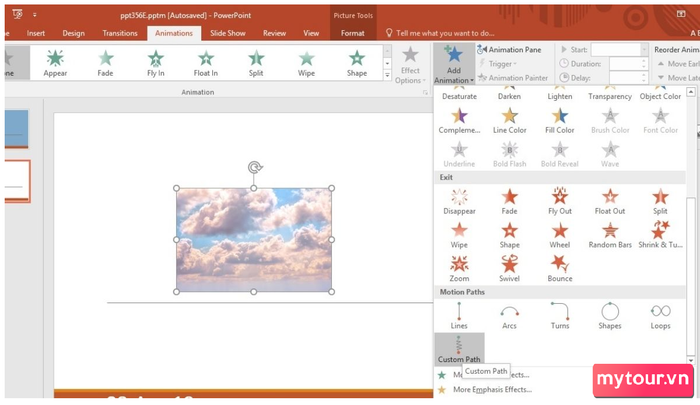Select the Complementary Color emphasis effect

coord(459,121)
